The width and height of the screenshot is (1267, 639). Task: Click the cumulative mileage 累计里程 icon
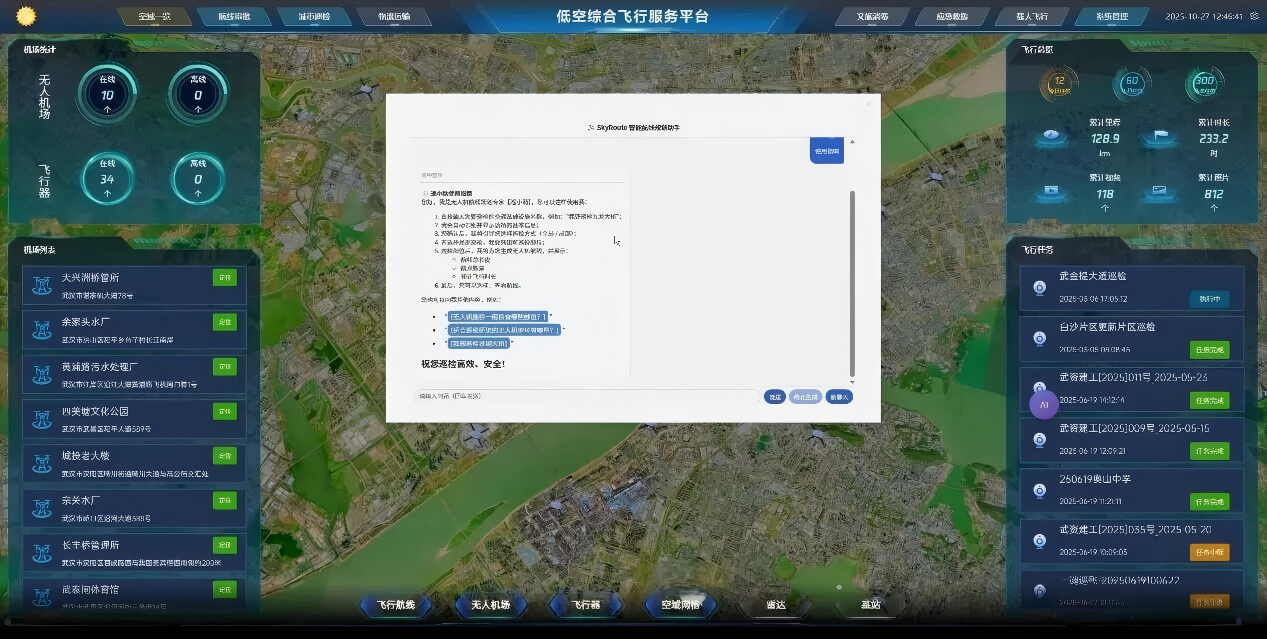[x=1049, y=137]
